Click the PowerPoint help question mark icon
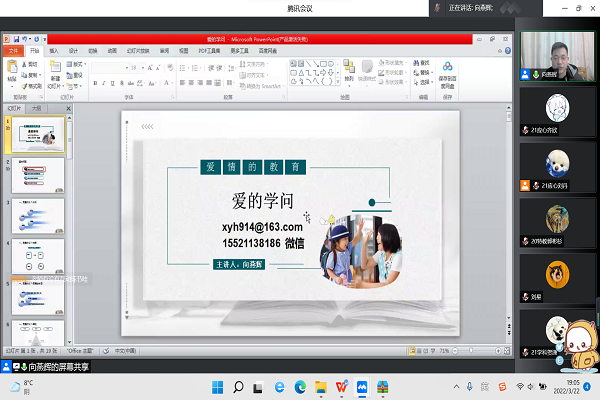 pos(506,49)
